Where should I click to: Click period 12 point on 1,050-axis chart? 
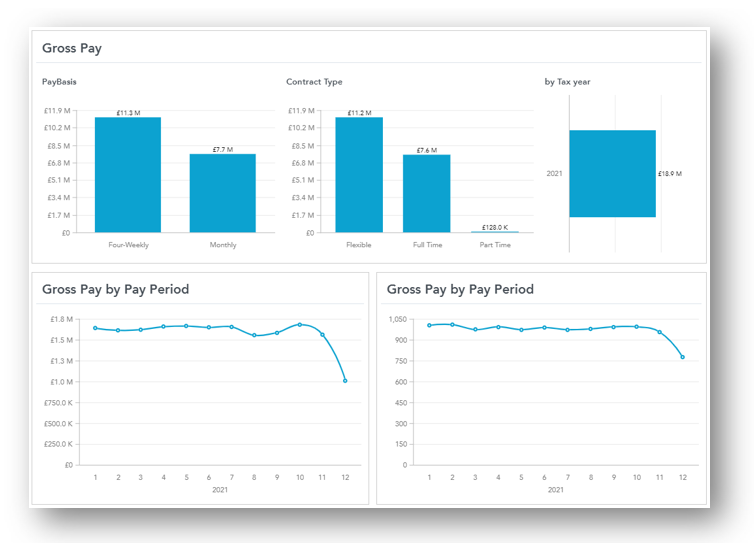point(683,357)
